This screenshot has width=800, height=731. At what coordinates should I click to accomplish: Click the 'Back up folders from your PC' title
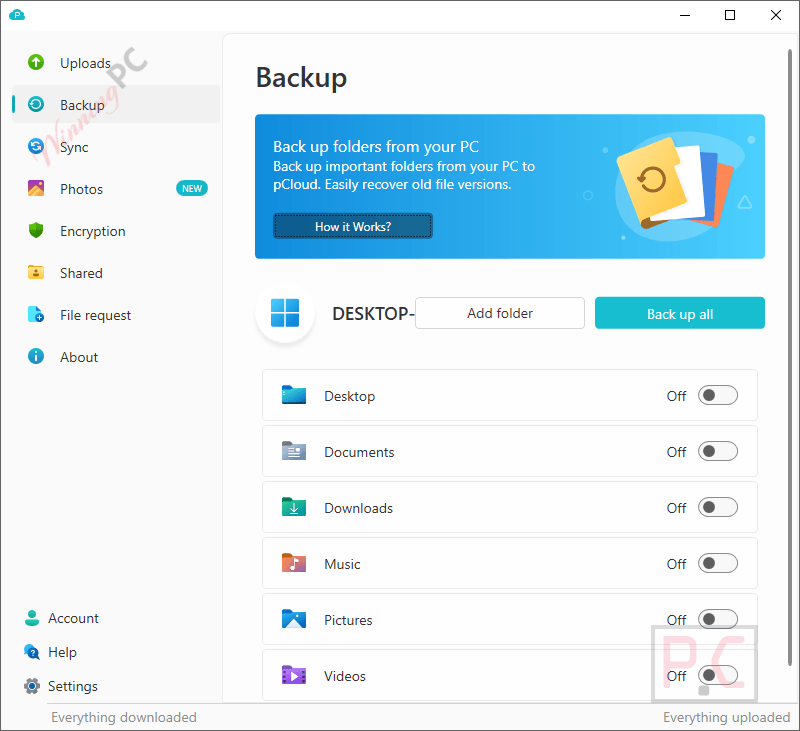[x=376, y=146]
